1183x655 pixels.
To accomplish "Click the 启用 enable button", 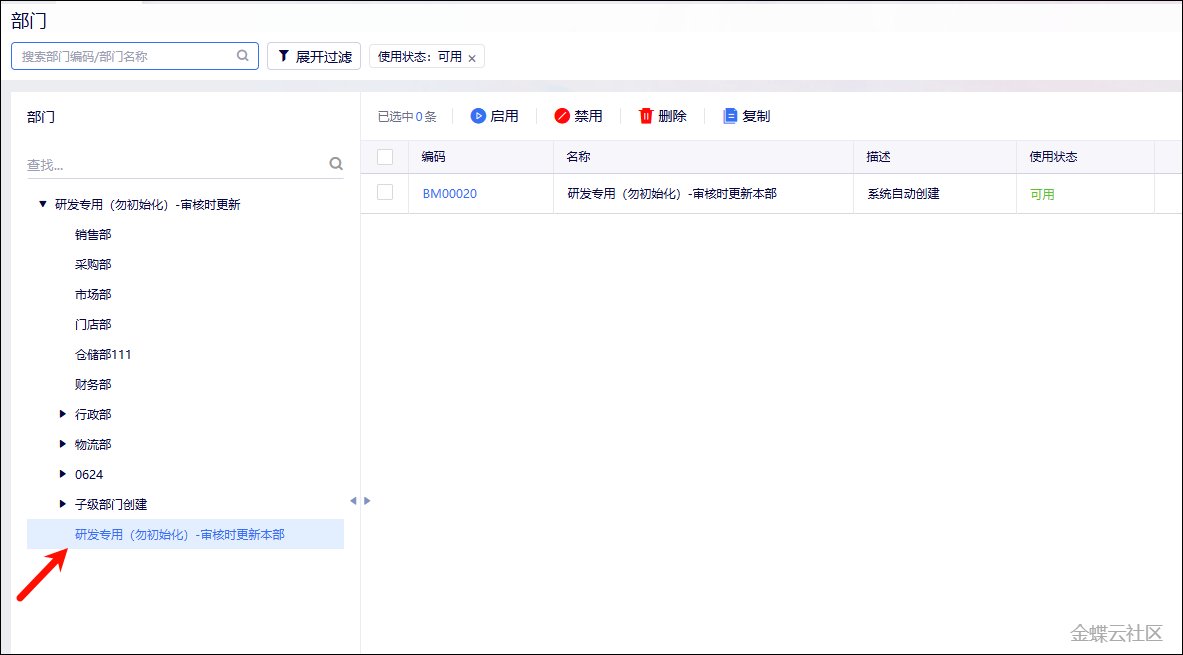I will pyautogui.click(x=495, y=116).
